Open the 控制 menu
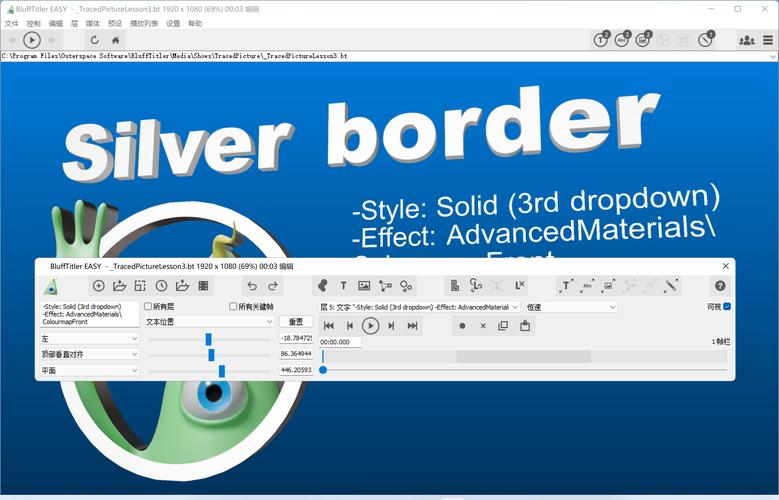779x500 pixels. tap(34, 23)
